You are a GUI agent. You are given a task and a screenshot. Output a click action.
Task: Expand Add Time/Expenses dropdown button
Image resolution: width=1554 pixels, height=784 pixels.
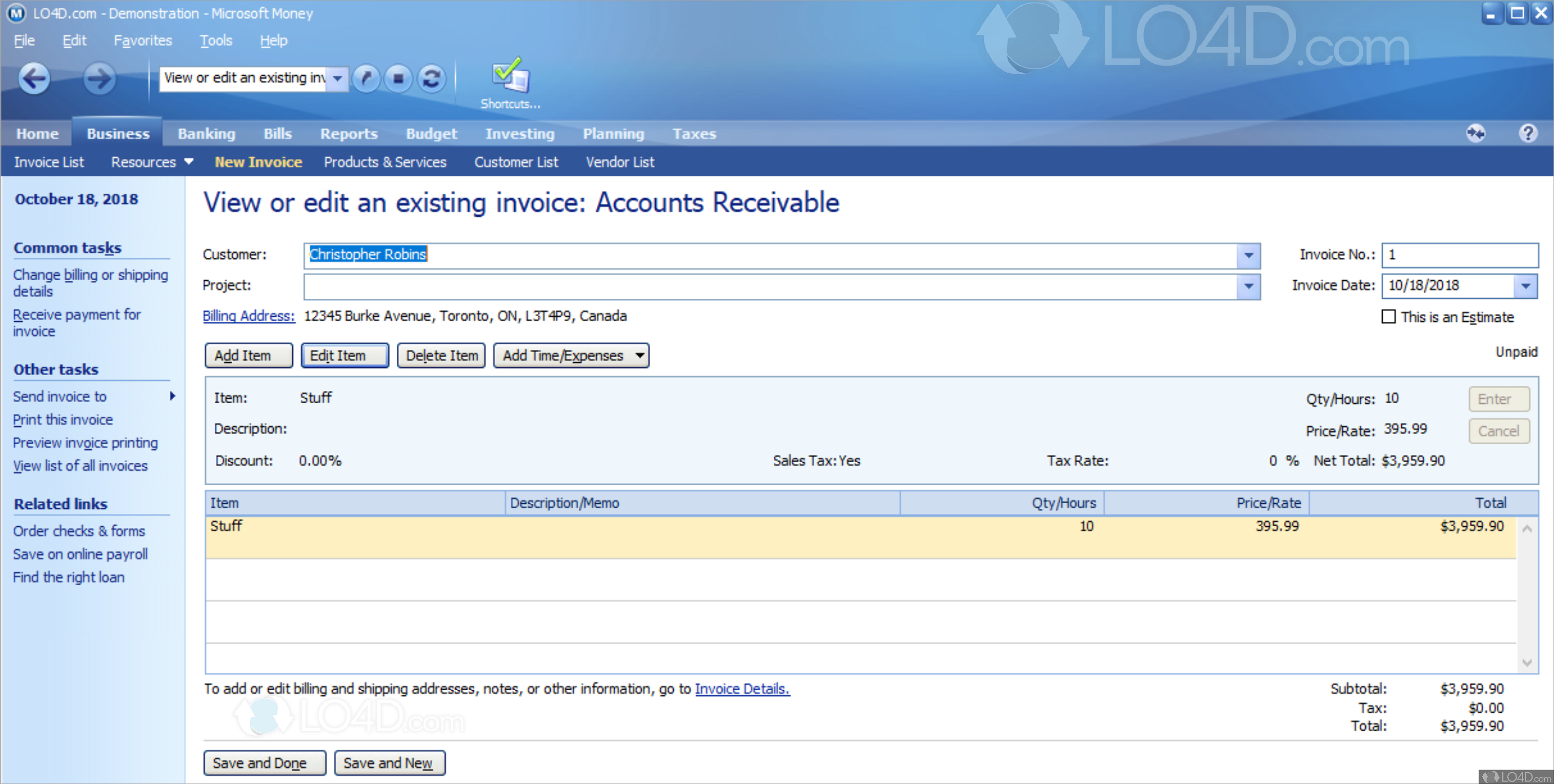click(639, 355)
